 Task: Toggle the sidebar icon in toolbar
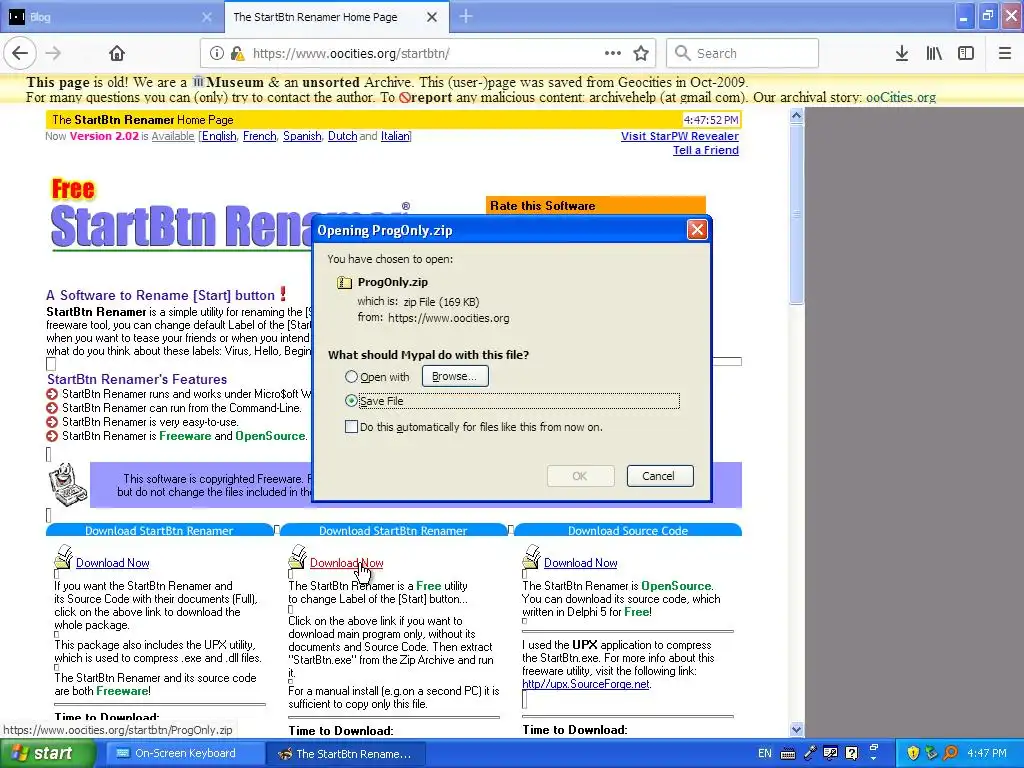[x=966, y=53]
